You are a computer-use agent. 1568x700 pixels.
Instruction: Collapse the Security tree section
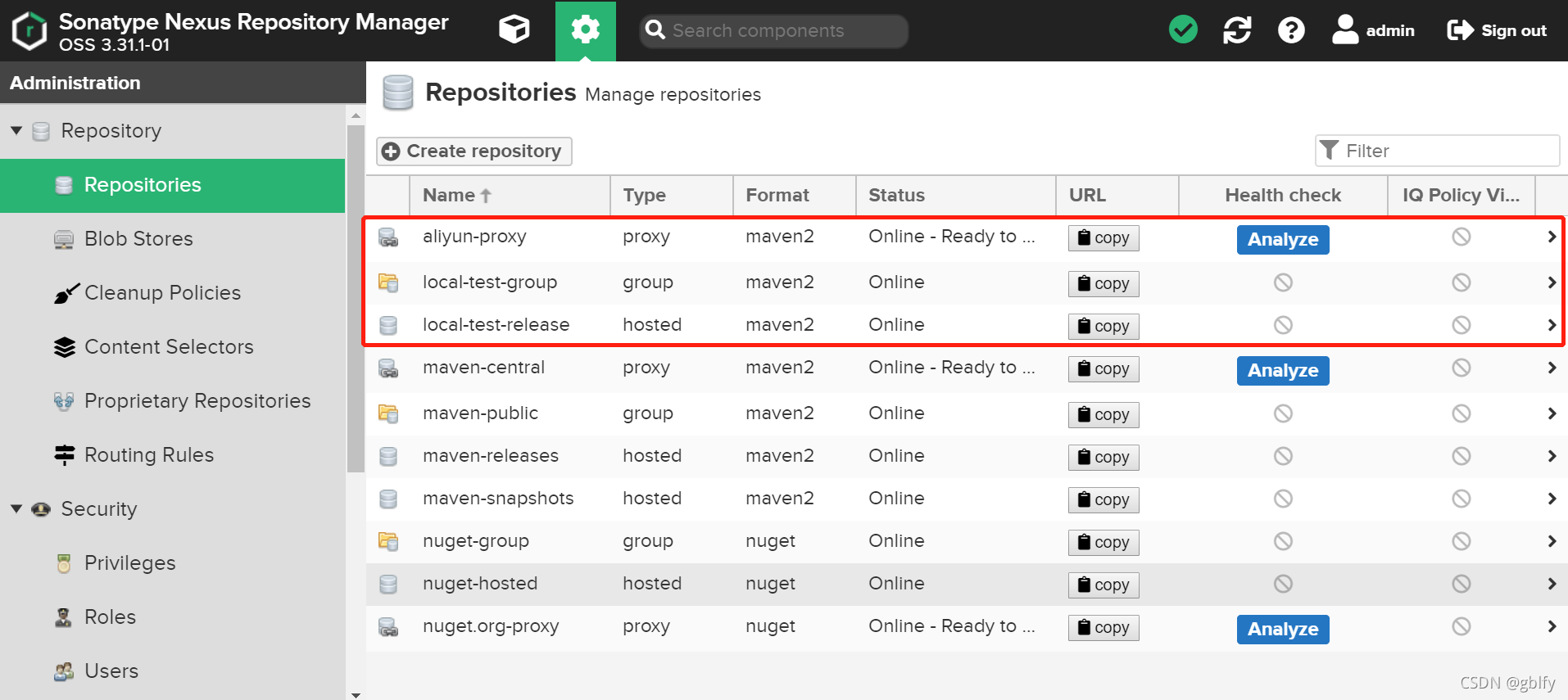pos(16,508)
